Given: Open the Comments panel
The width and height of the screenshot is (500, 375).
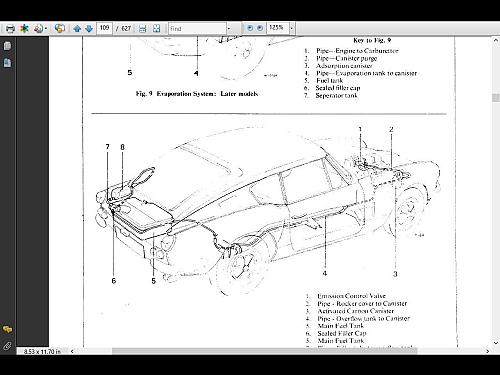Looking at the screenshot, I should pos(7,329).
